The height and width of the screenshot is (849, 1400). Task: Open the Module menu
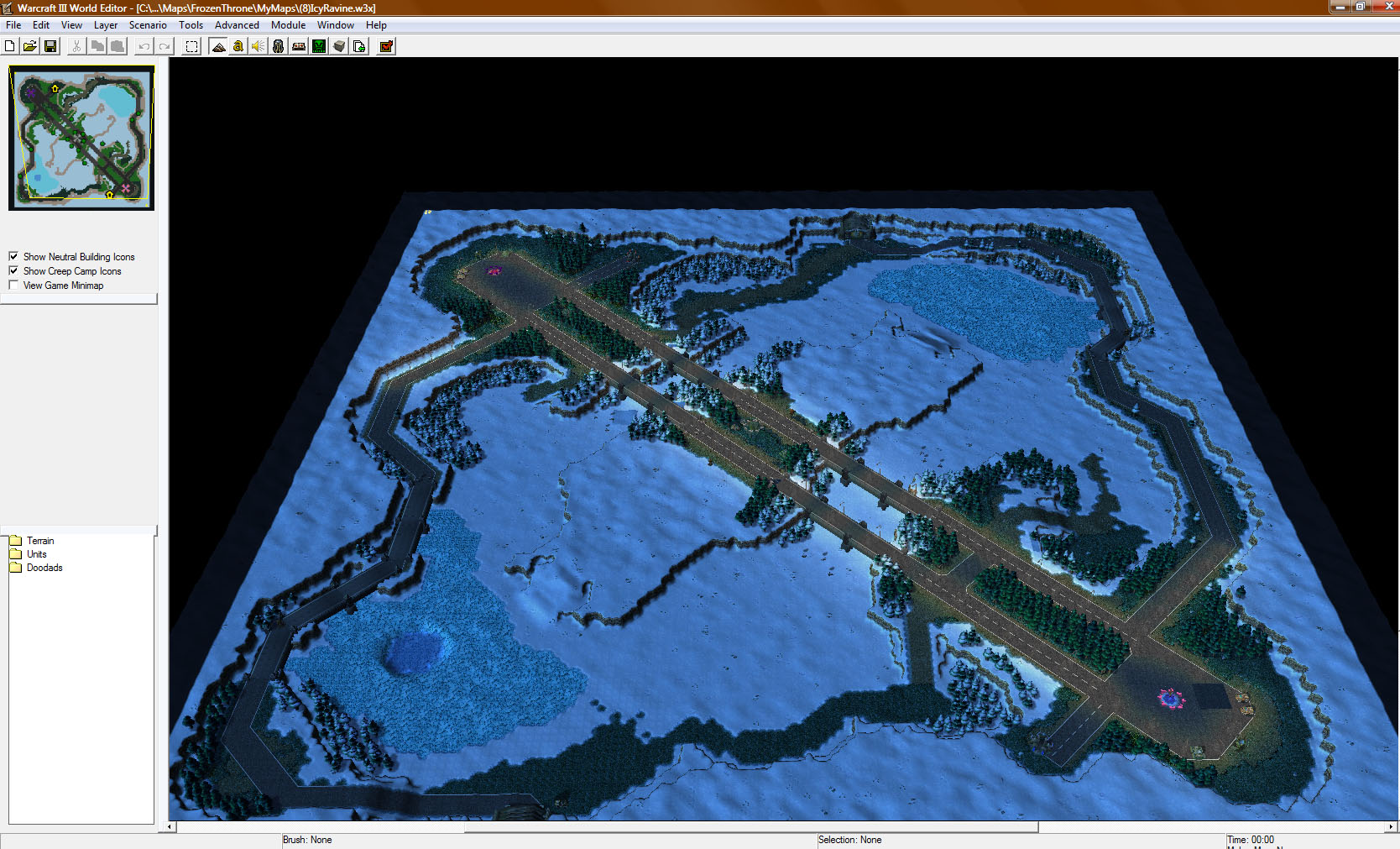click(x=288, y=25)
